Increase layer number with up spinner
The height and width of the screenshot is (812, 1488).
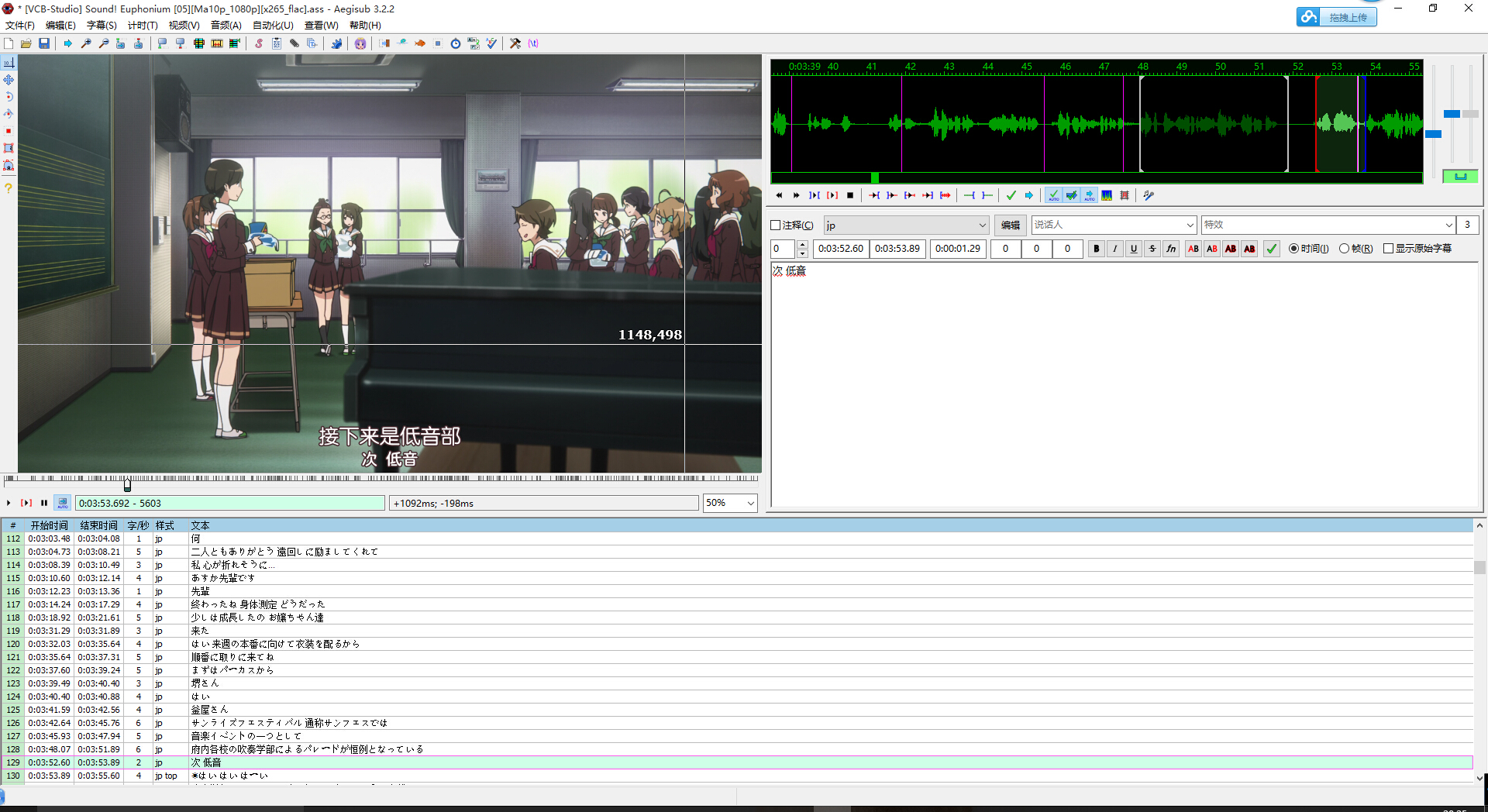point(802,244)
